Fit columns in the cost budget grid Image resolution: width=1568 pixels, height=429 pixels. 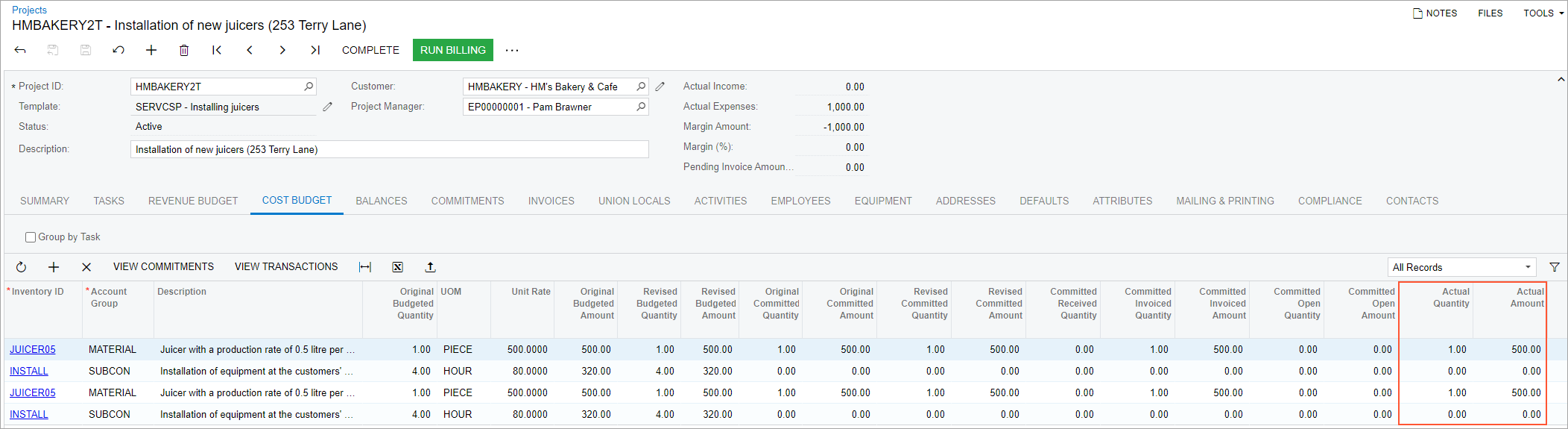tap(365, 267)
